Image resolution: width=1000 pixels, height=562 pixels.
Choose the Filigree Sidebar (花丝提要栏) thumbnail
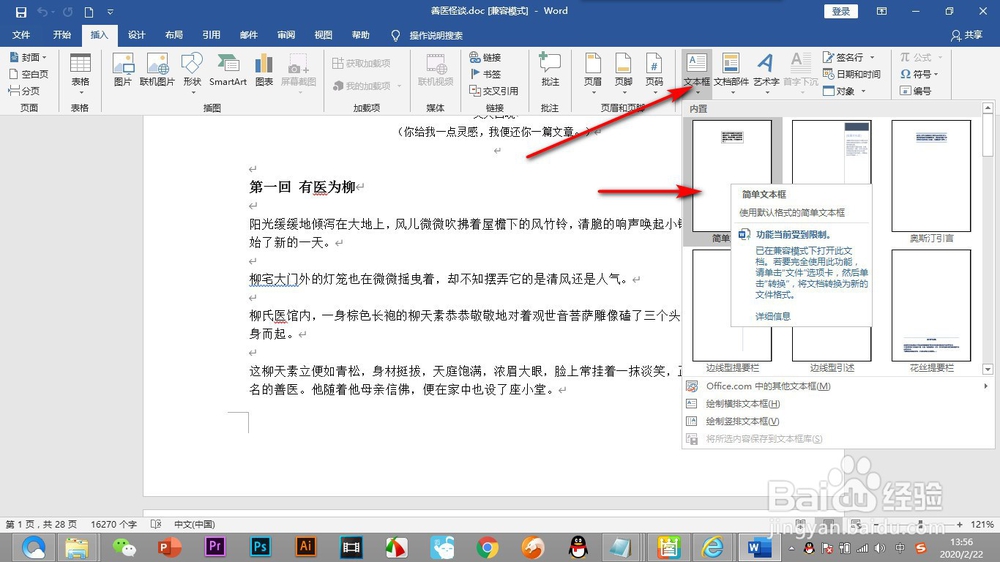click(x=931, y=305)
